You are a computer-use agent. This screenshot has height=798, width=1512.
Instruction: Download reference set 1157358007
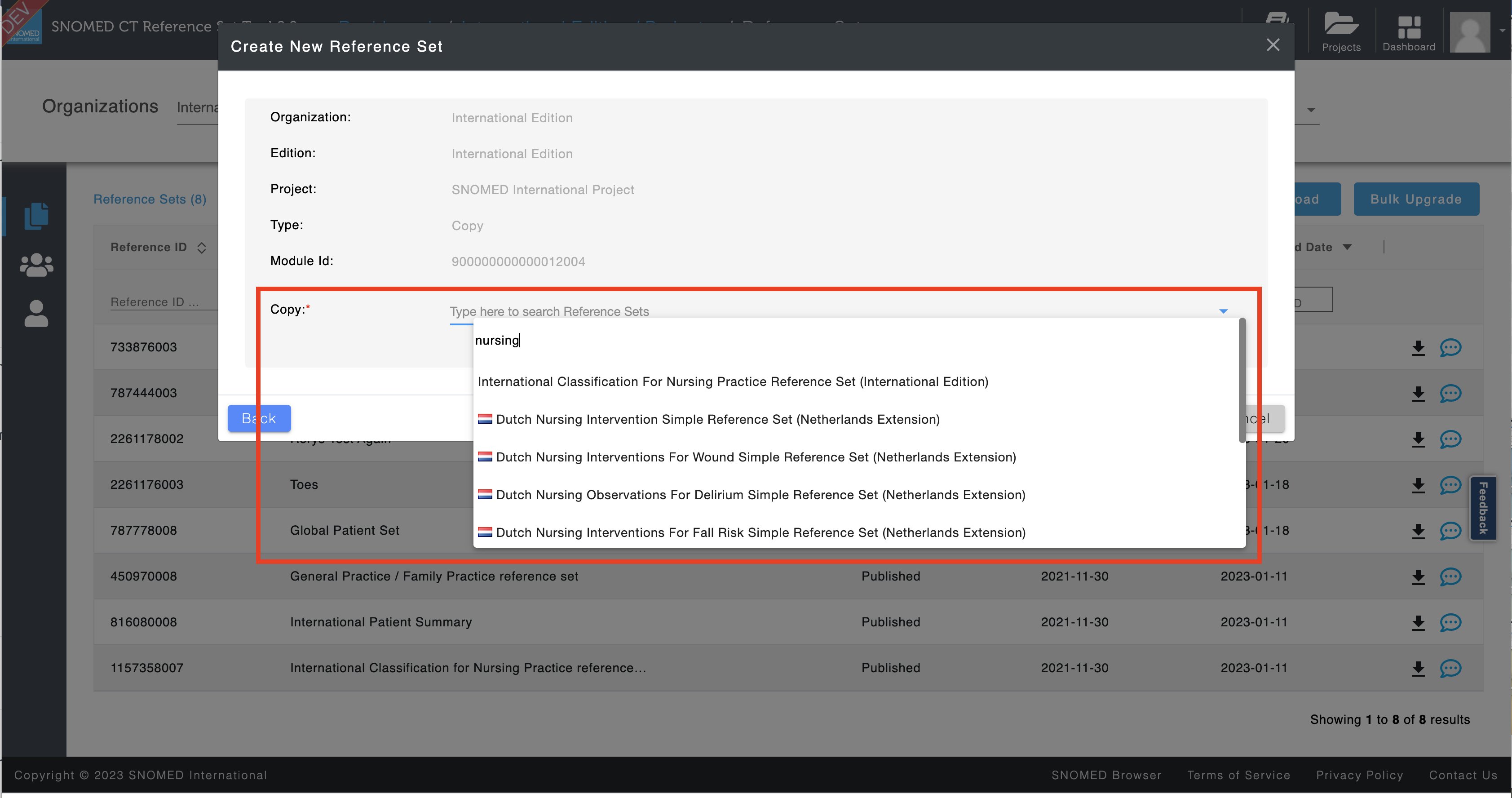click(x=1419, y=669)
